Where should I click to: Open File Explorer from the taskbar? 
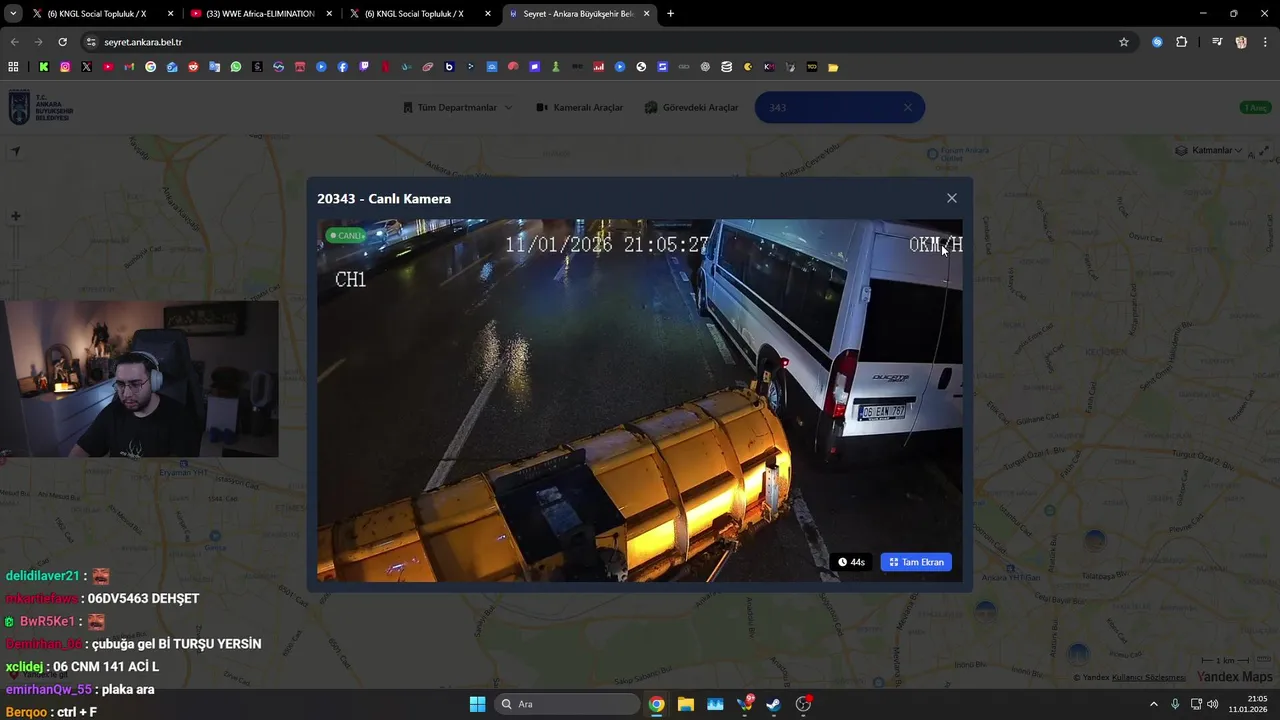coord(686,704)
